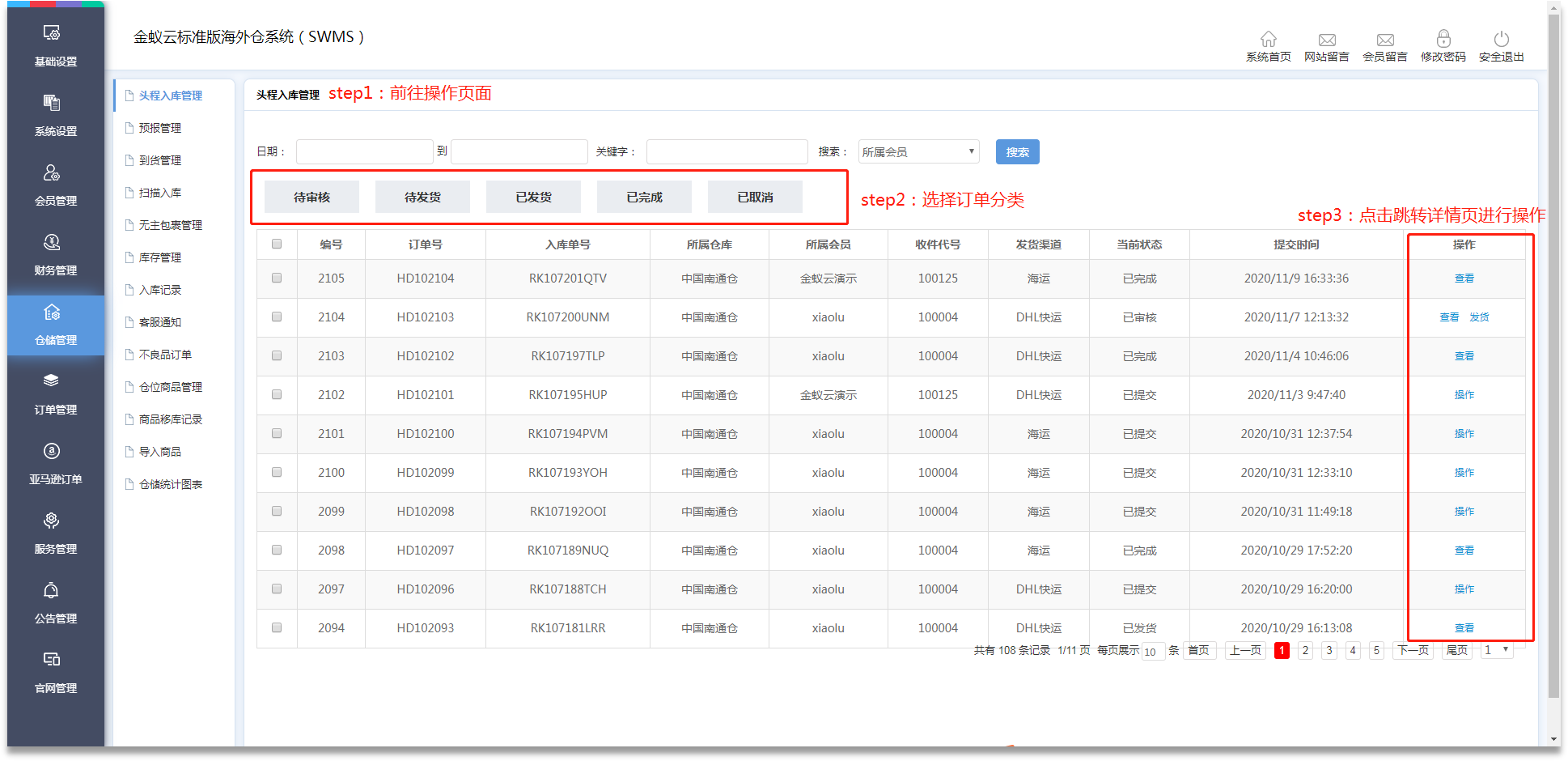
Task: Click the blue 搜索 button
Action: pyautogui.click(x=1017, y=151)
